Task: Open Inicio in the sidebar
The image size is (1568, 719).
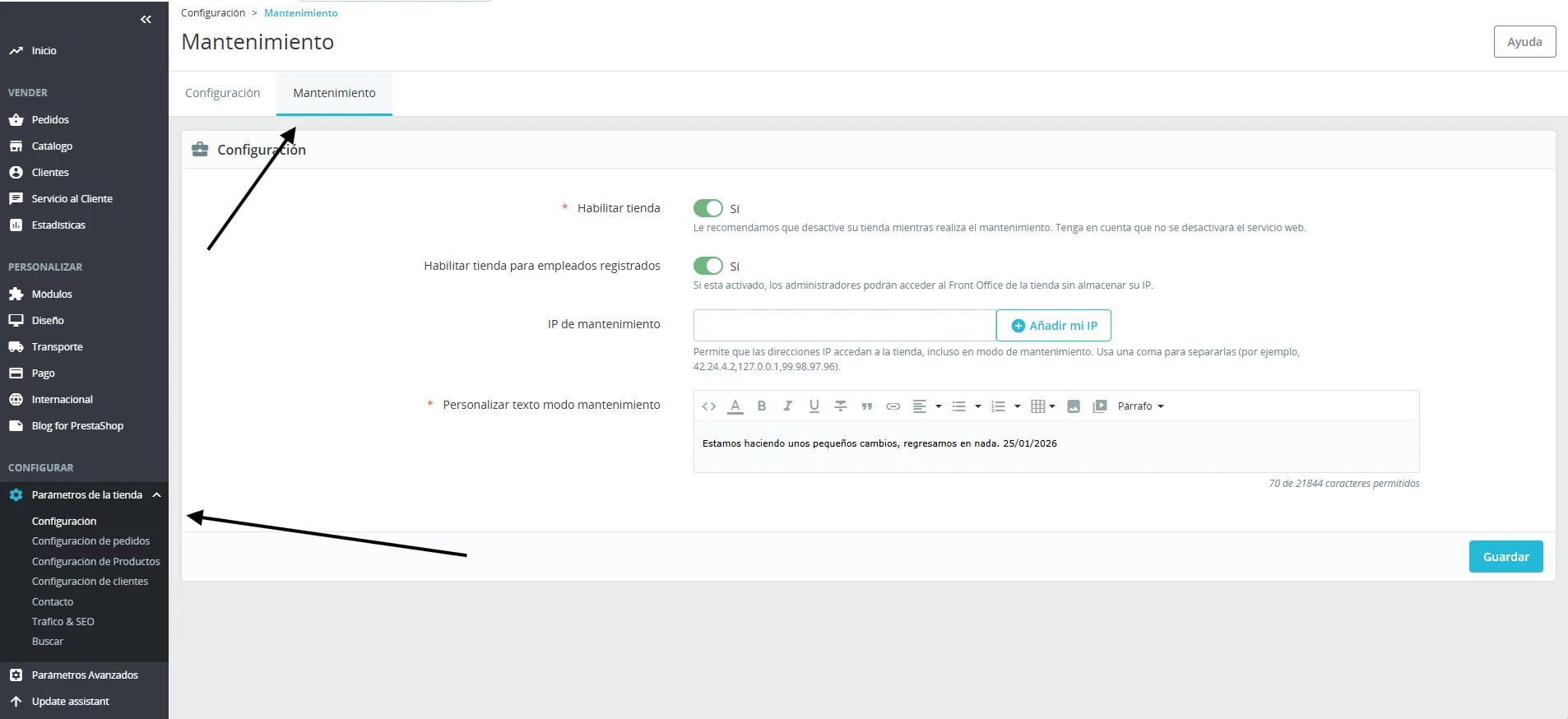Action: click(44, 51)
